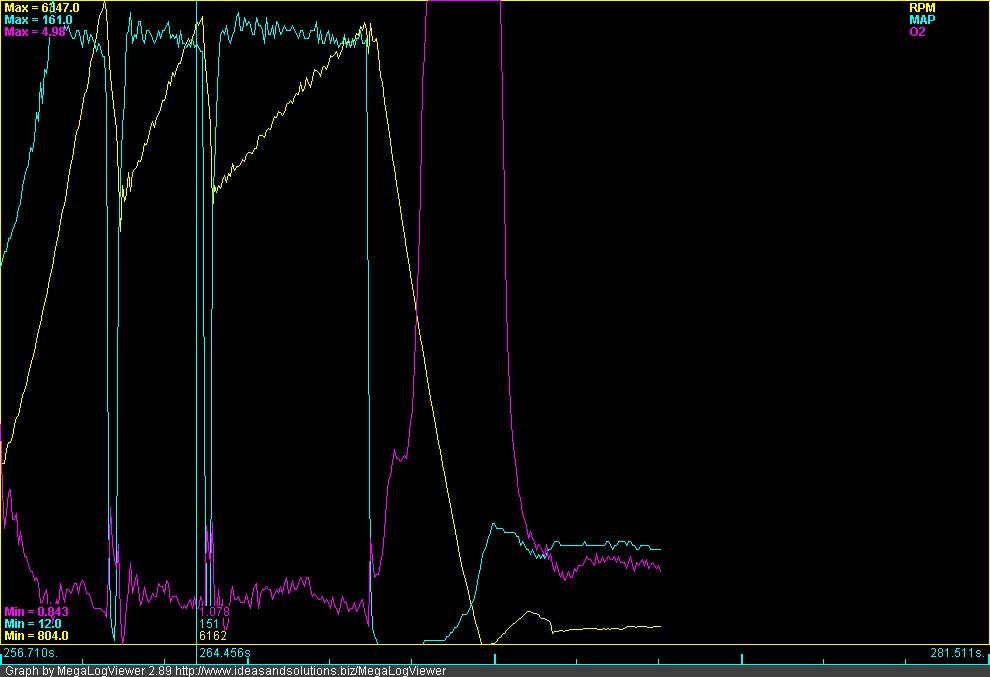990x677 pixels.
Task: Click the end time 281.511s label
Action: click(958, 652)
